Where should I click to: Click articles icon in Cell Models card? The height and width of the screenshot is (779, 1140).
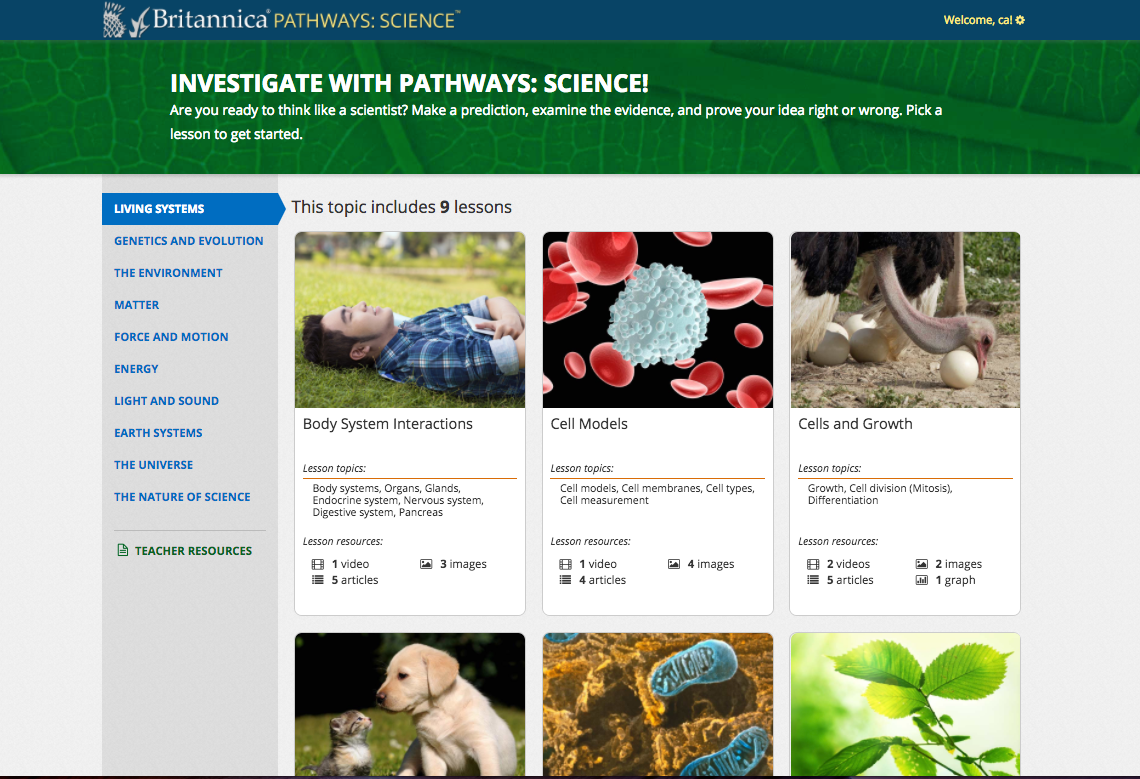click(565, 580)
